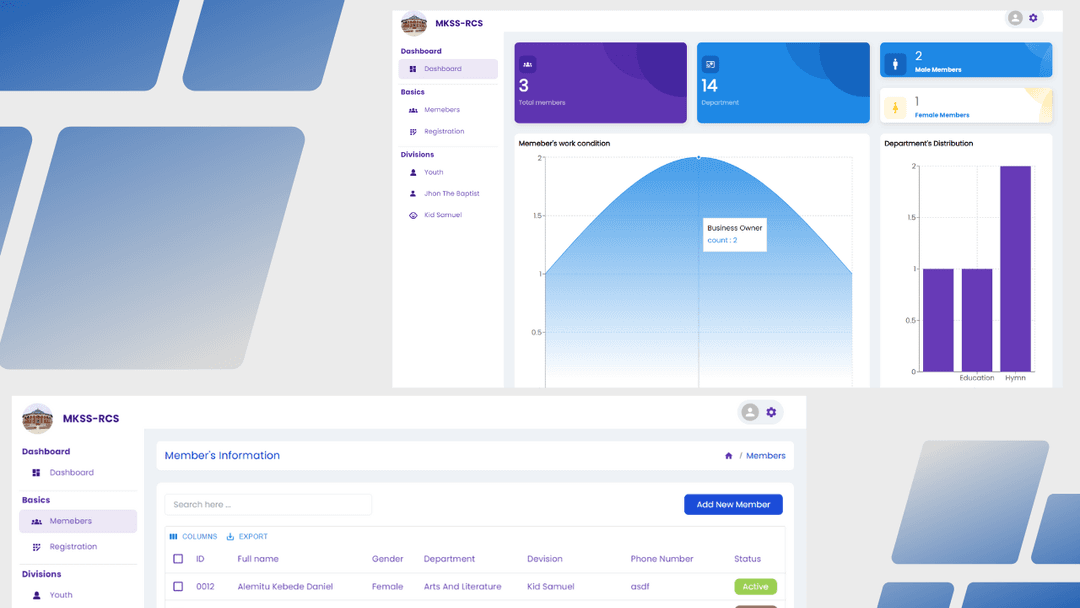The width and height of the screenshot is (1080, 608).
Task: Click the icon beside Jhon The Baptist
Action: click(413, 194)
